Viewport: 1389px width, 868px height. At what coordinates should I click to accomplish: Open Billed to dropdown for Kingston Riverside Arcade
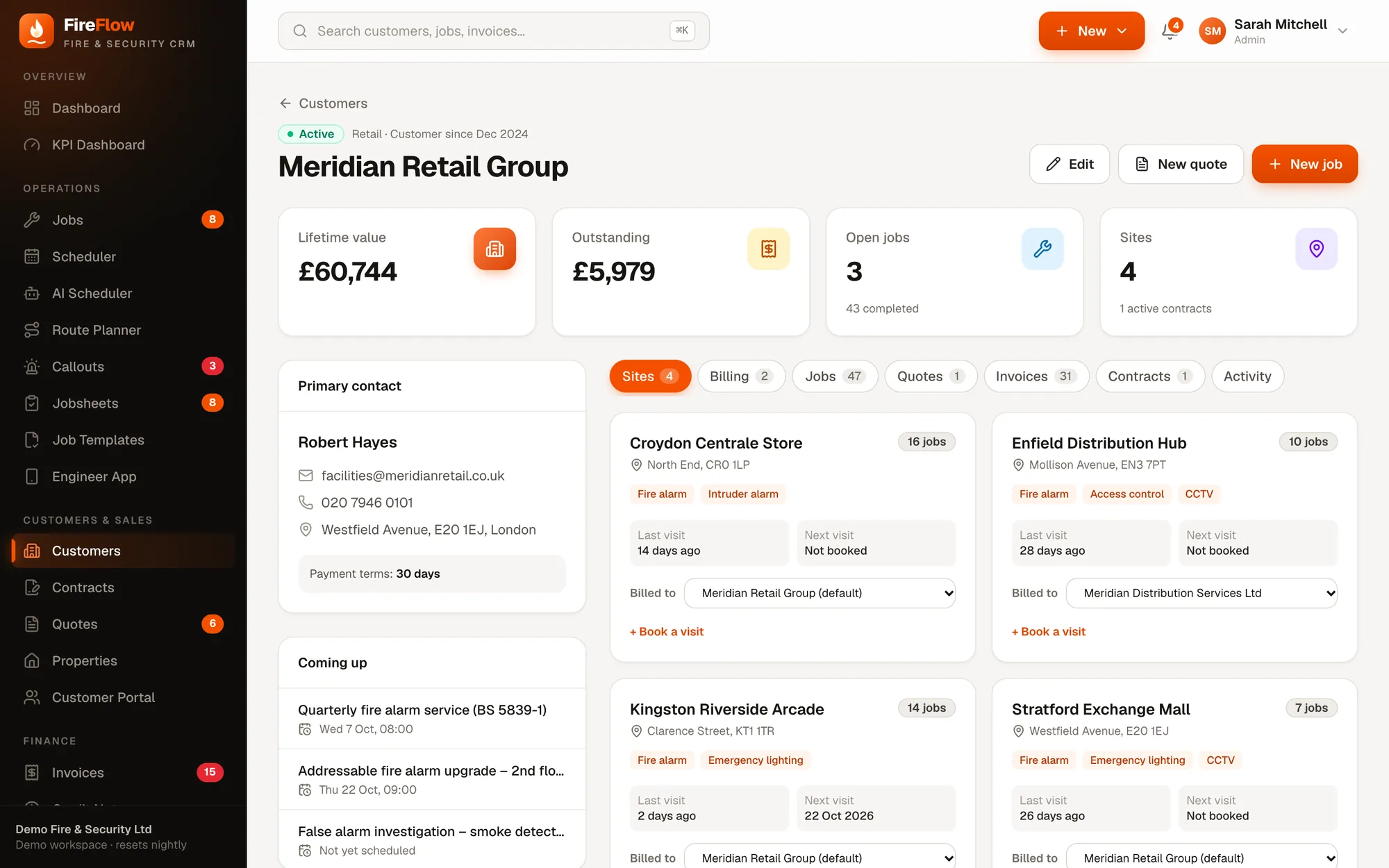click(x=820, y=857)
